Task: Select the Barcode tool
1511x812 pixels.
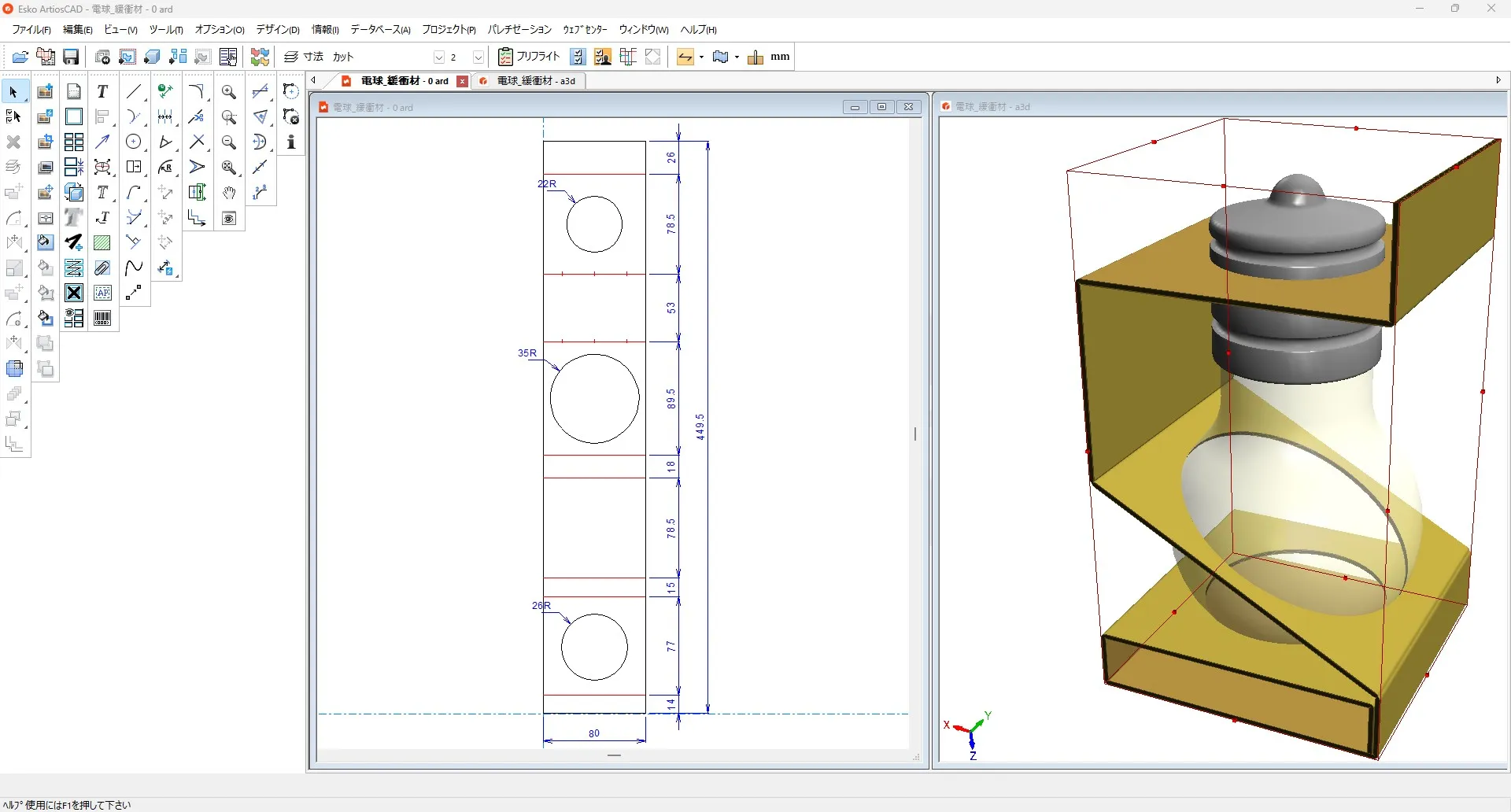Action: [x=102, y=318]
